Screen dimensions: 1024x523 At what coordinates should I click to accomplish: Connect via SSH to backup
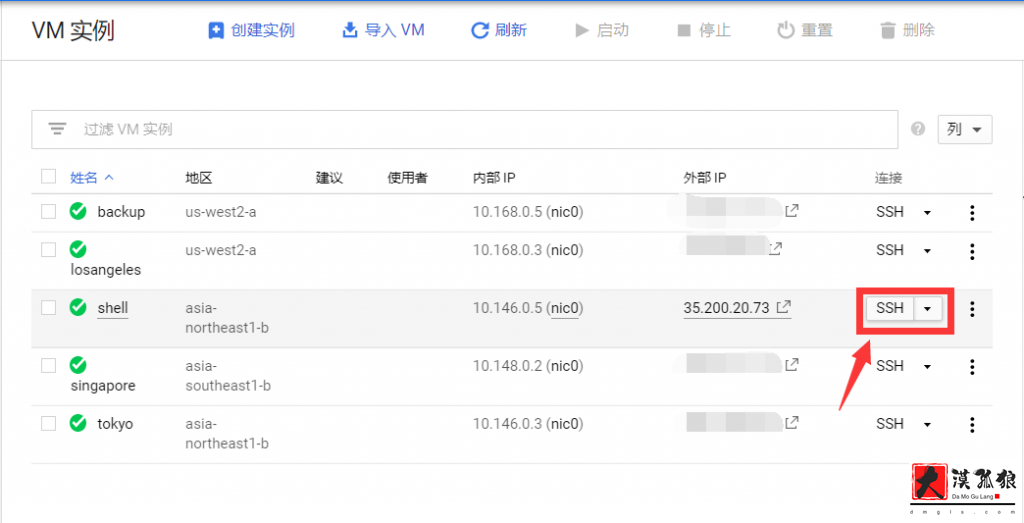[889, 212]
